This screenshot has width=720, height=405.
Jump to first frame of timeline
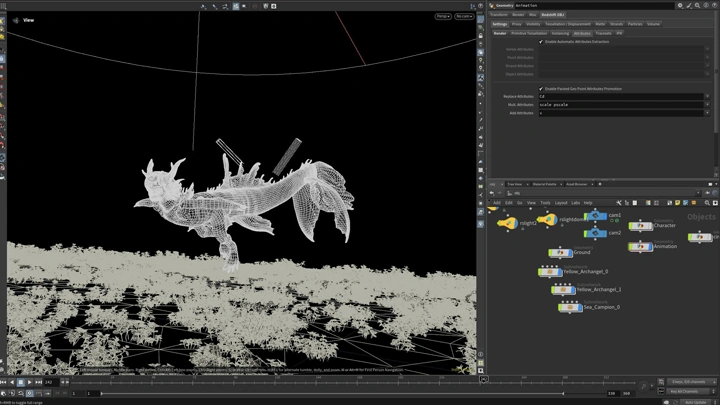point(4,382)
